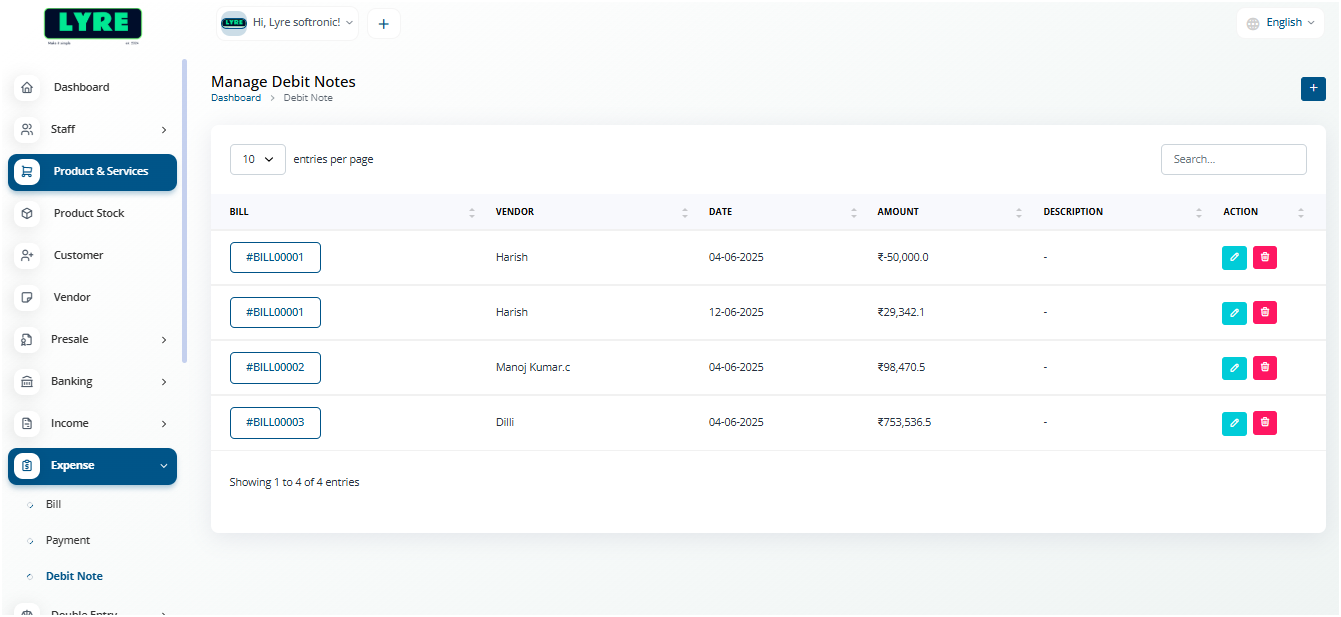1341x617 pixels.
Task: Click the quick-add plus icon in the top bar
Action: (384, 24)
